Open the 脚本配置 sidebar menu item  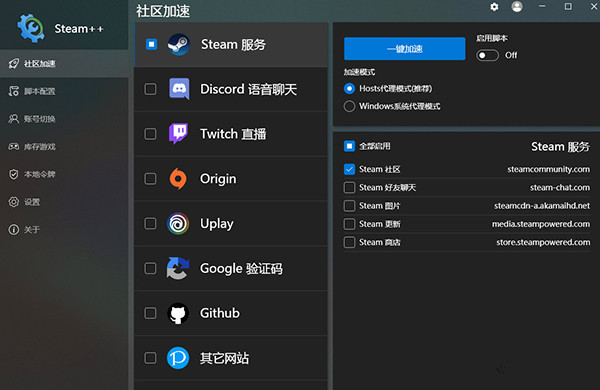tap(64, 91)
